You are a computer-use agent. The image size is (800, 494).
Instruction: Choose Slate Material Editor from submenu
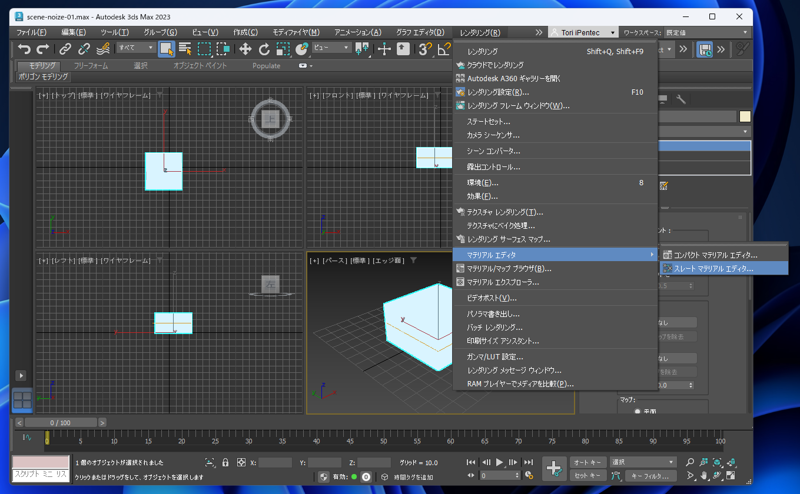click(x=724, y=268)
